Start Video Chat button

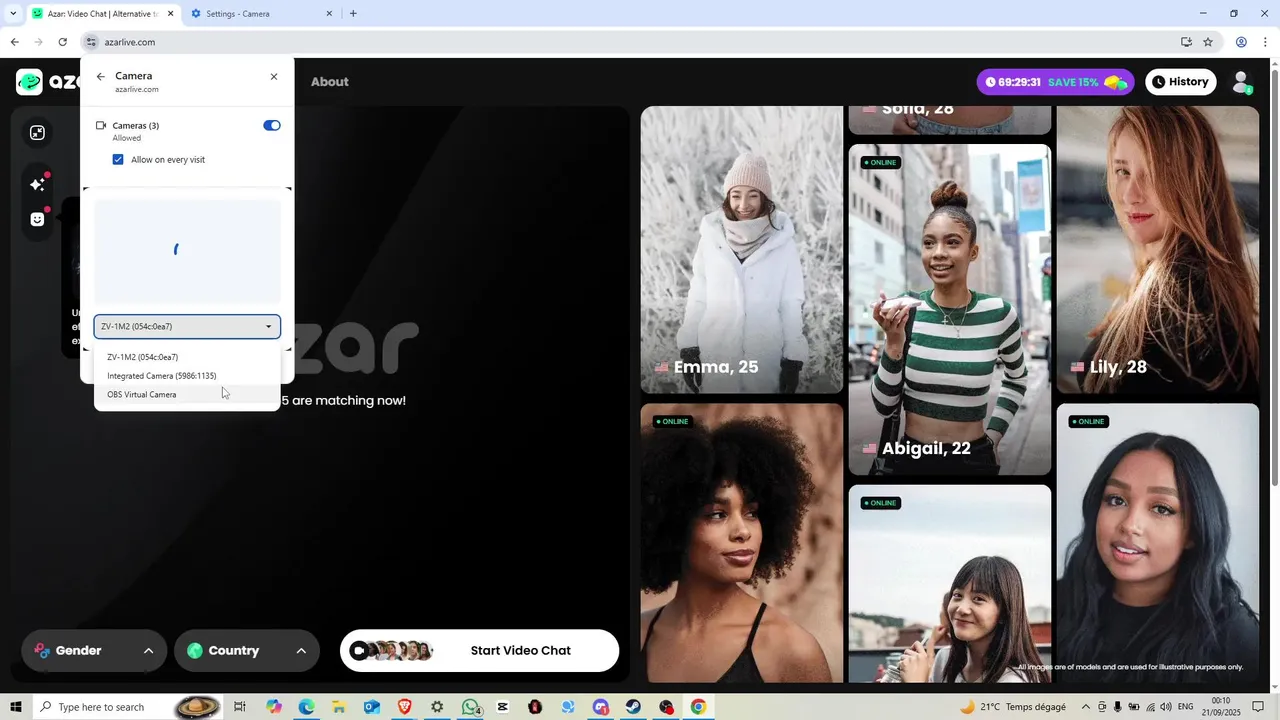click(x=479, y=651)
